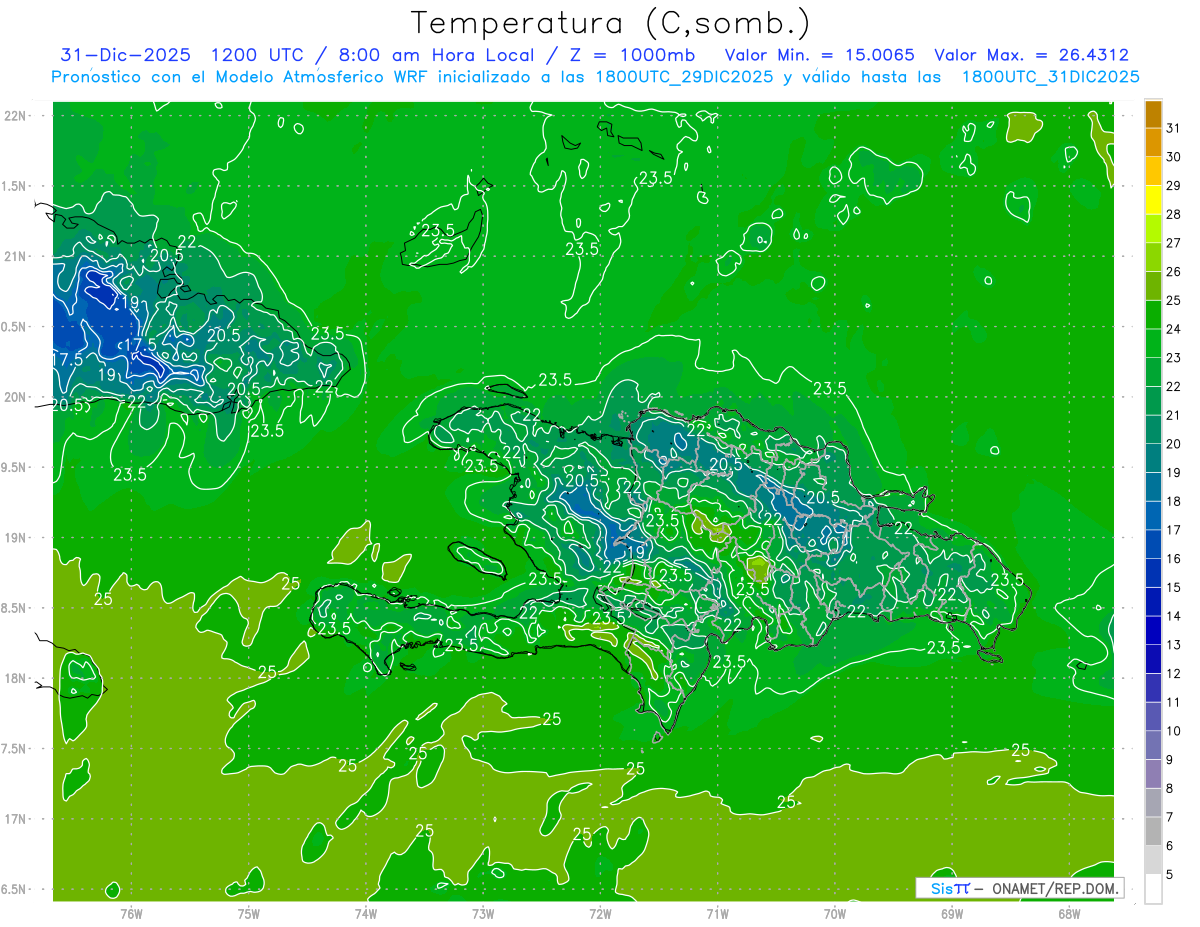
Task: Click the legend label '29'
Action: coord(1173,186)
